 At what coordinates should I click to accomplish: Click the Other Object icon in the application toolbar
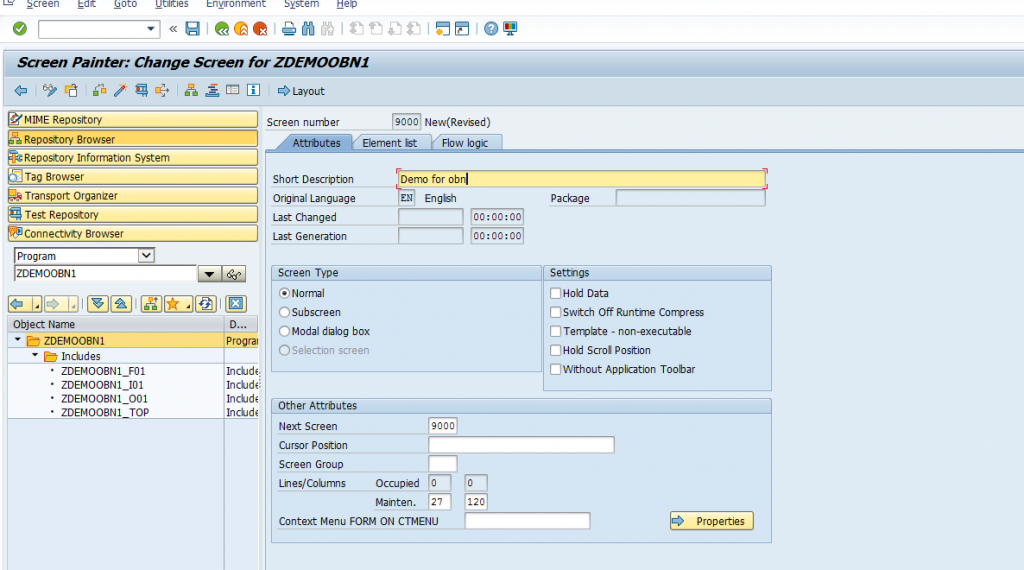[71, 91]
